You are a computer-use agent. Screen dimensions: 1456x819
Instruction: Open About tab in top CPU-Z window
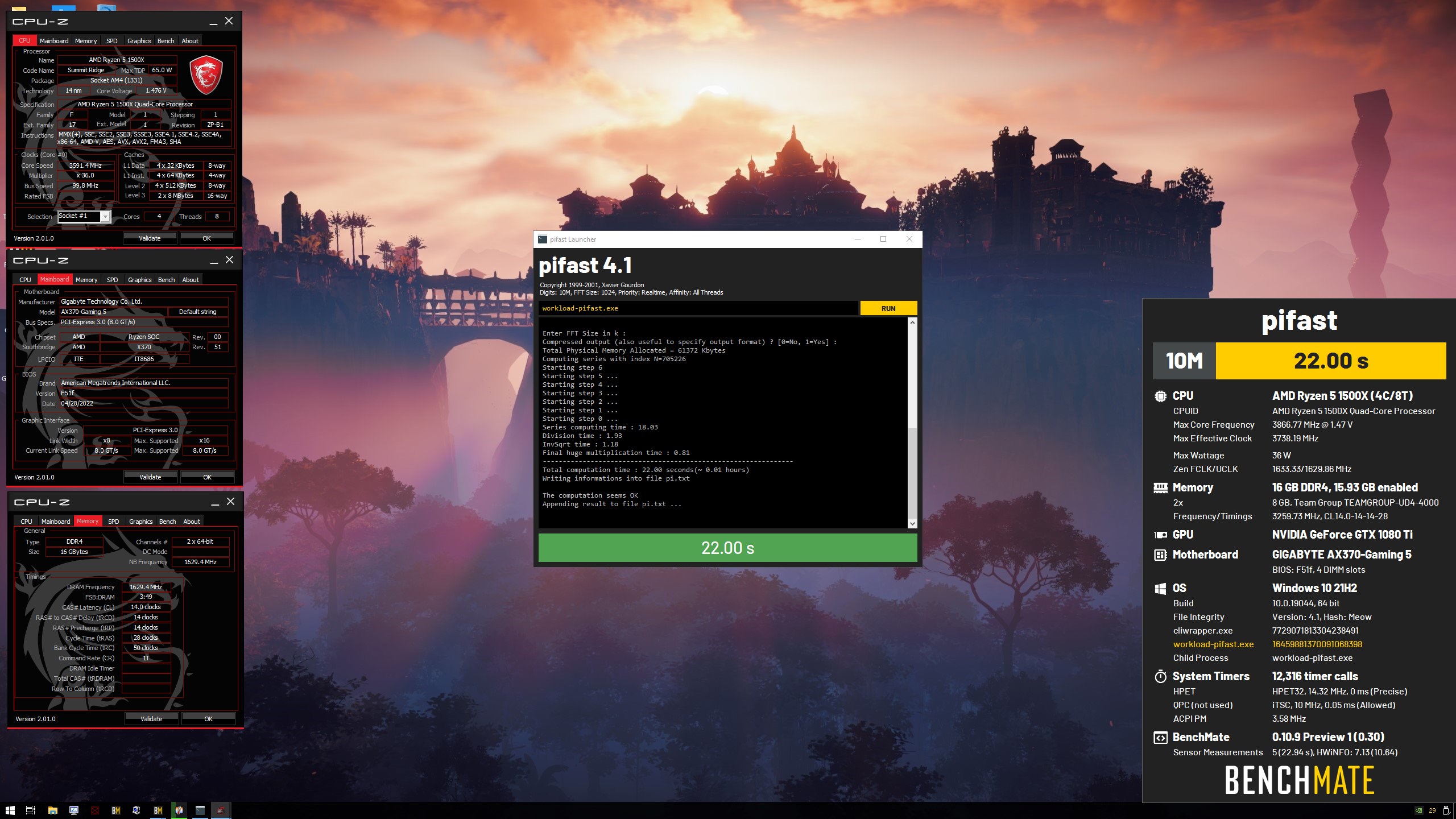click(190, 41)
